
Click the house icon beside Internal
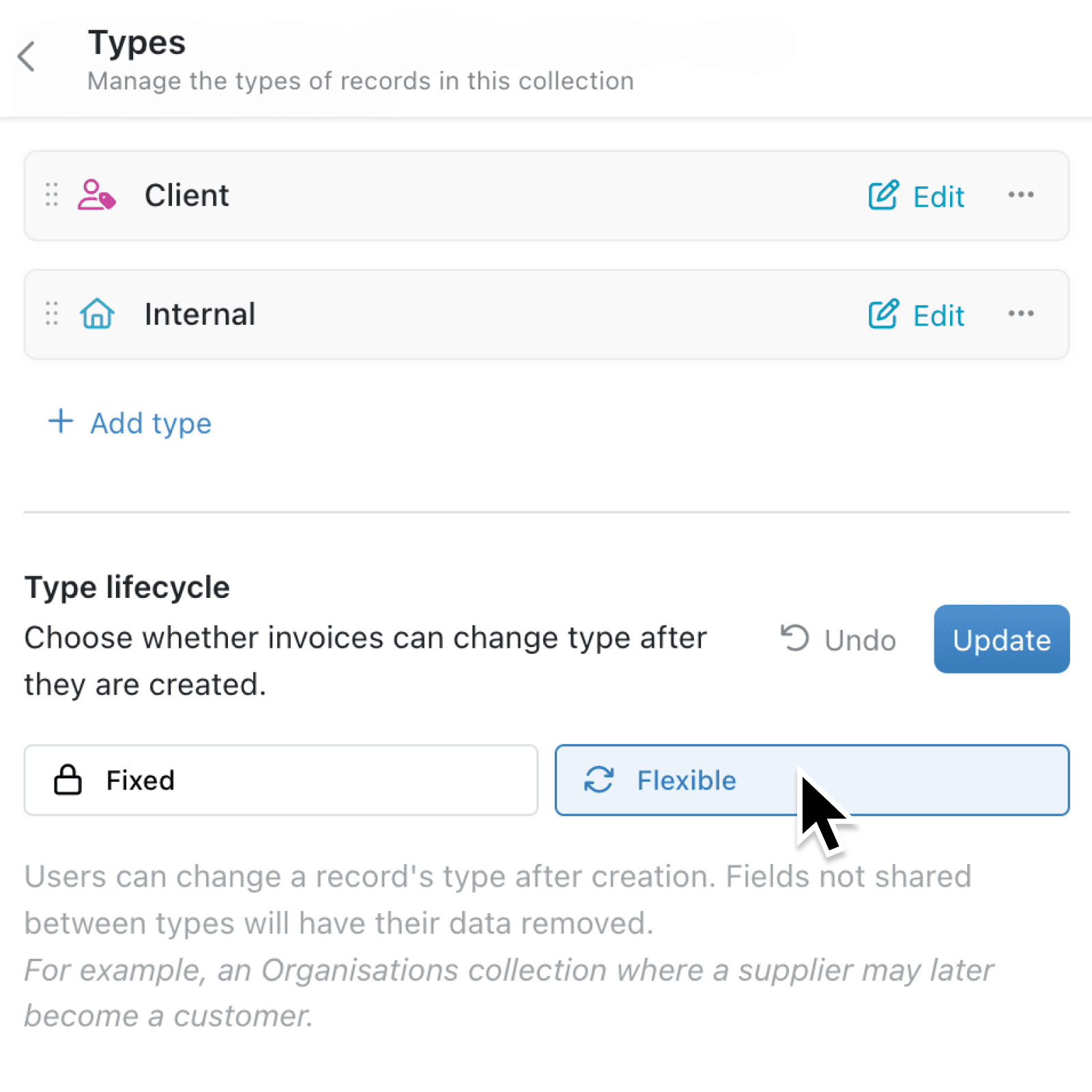point(96,314)
